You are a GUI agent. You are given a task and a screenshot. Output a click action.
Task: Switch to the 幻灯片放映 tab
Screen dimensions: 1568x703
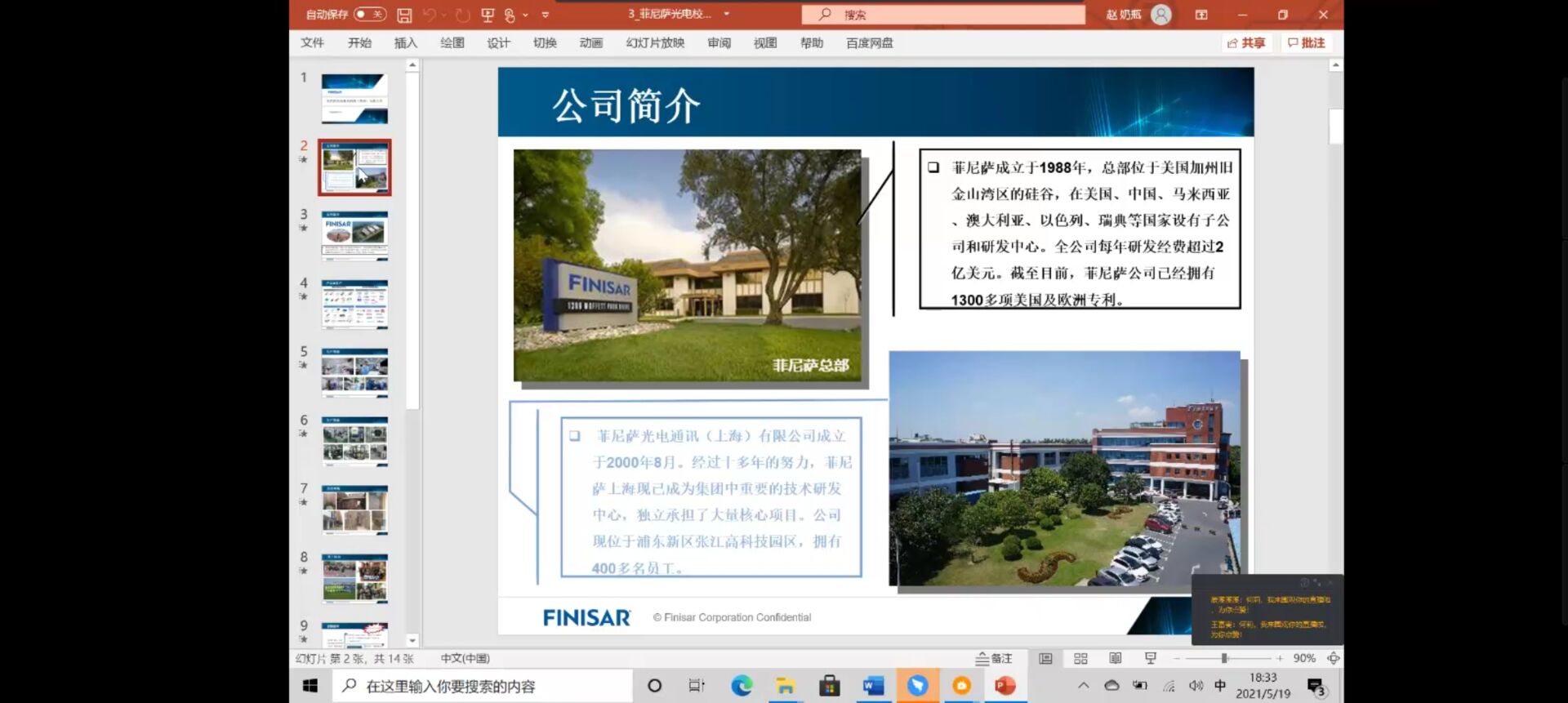[655, 43]
